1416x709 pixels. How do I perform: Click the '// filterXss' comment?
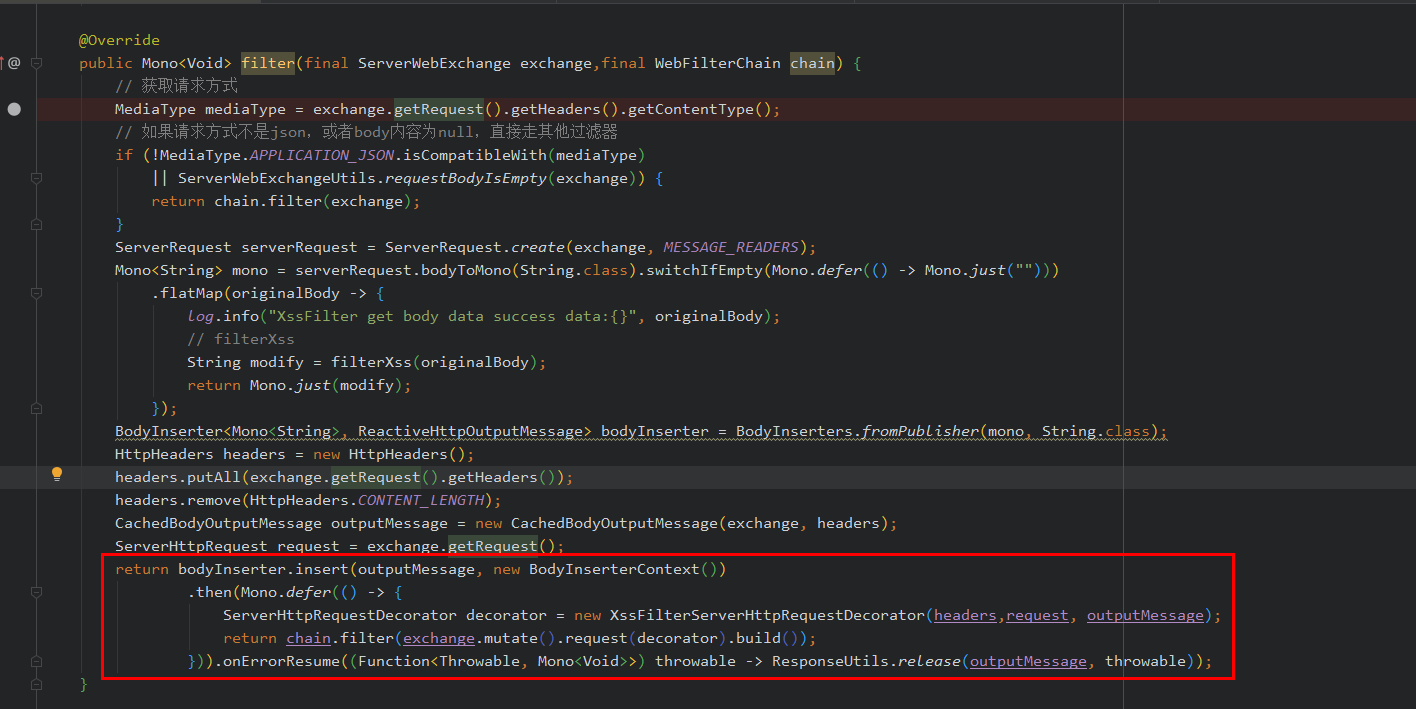241,339
